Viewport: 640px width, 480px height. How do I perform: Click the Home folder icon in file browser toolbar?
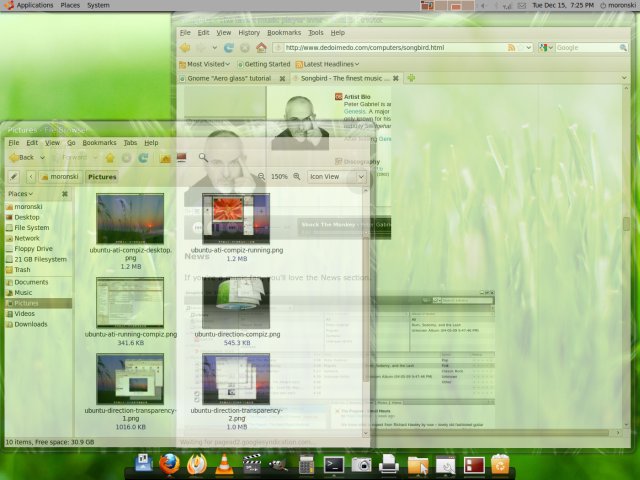110,157
